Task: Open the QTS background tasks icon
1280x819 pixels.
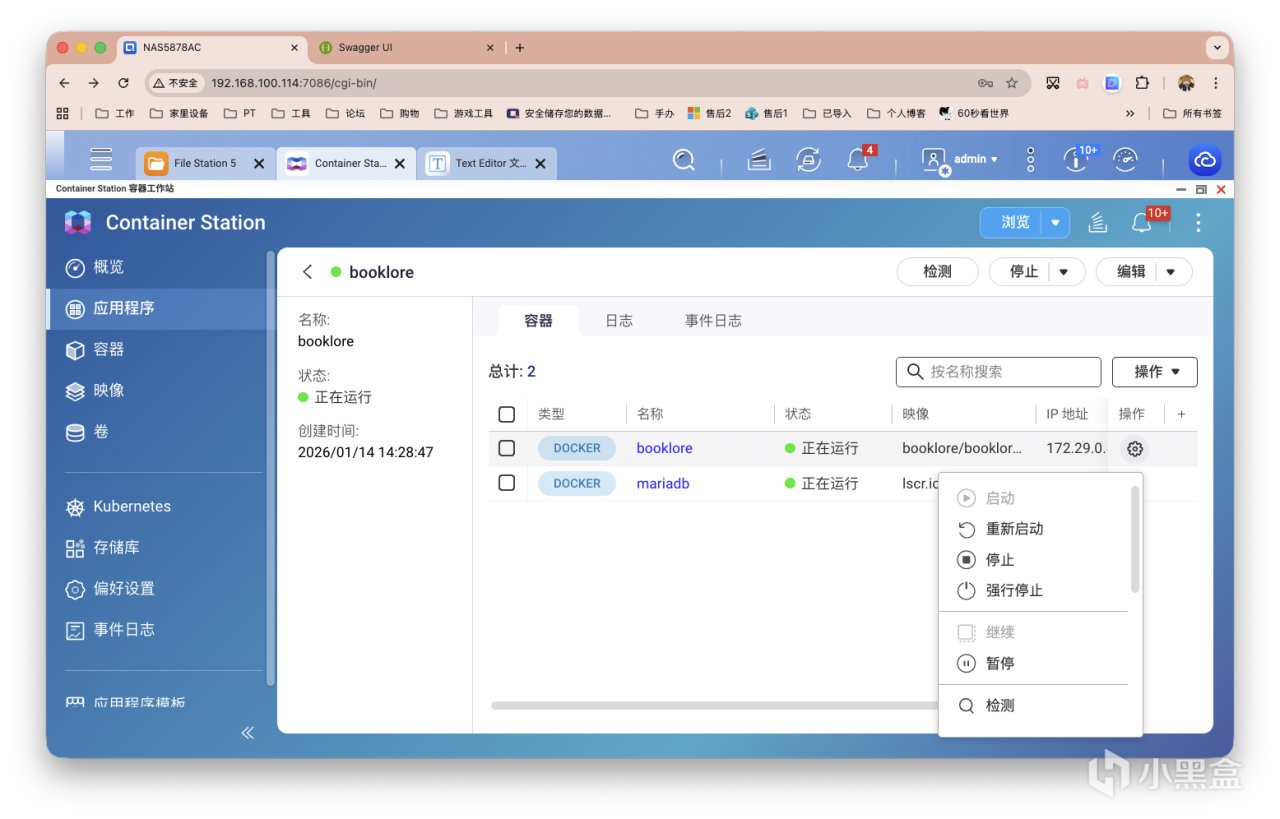Action: click(759, 160)
